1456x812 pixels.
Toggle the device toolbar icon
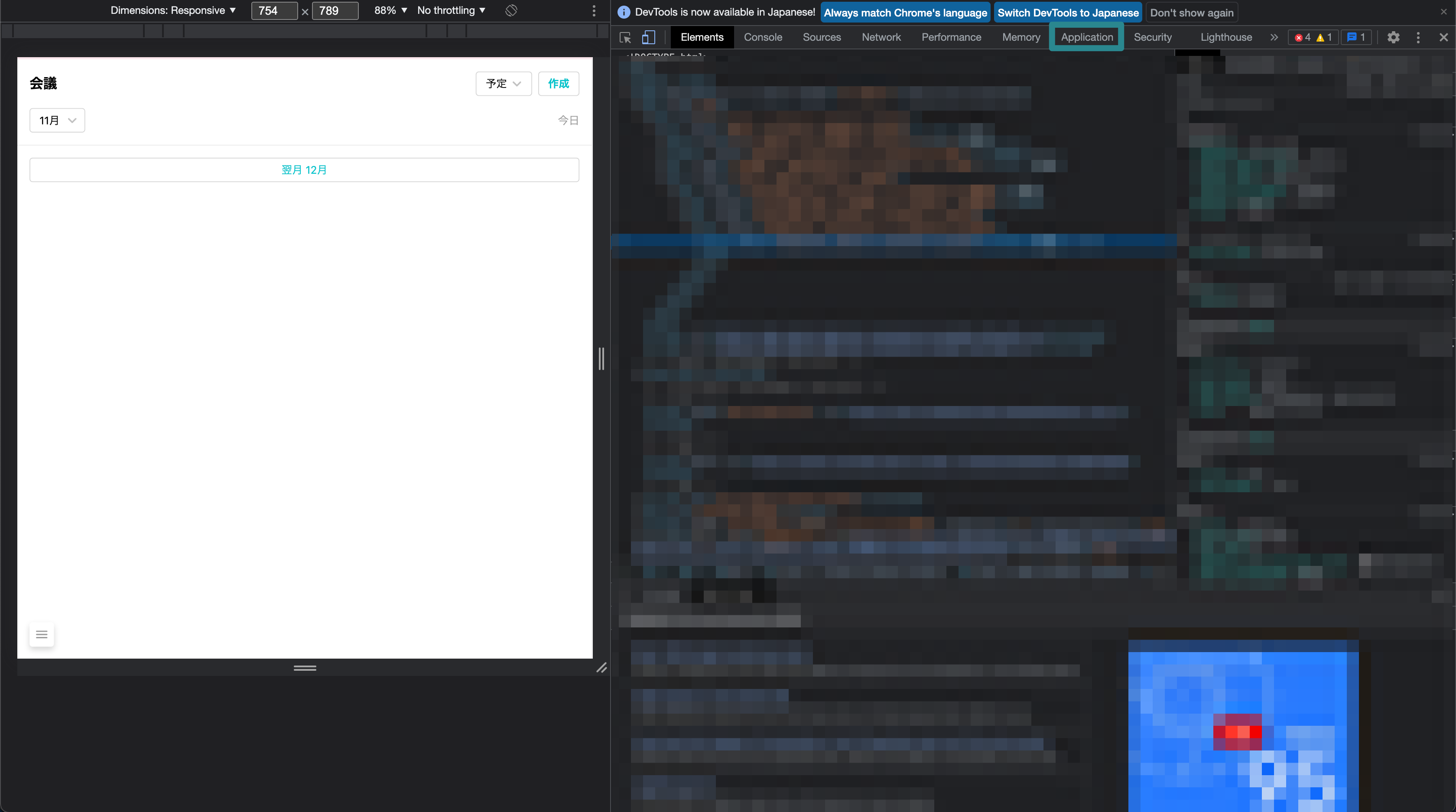648,37
